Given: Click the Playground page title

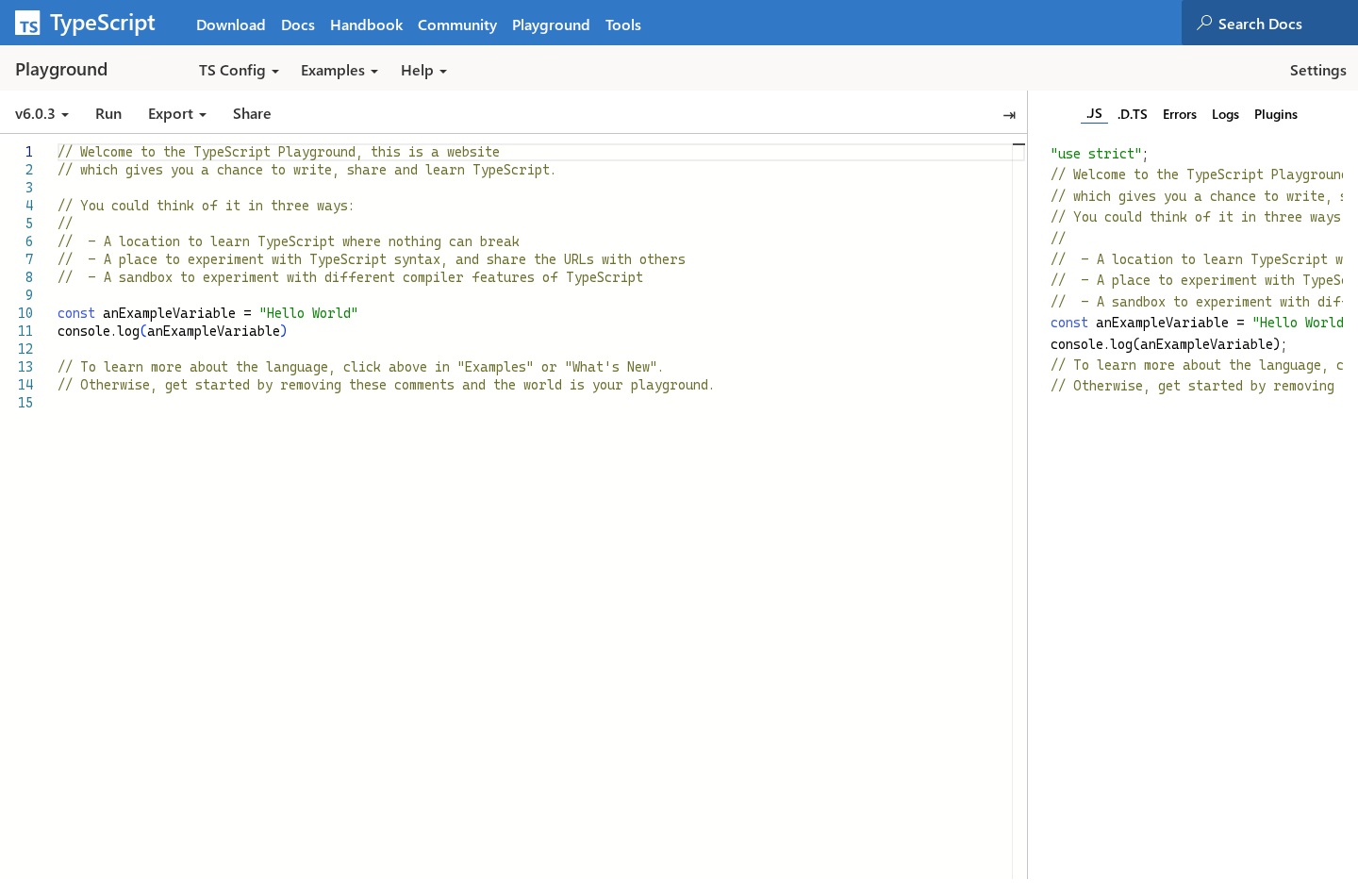Looking at the screenshot, I should click(61, 70).
